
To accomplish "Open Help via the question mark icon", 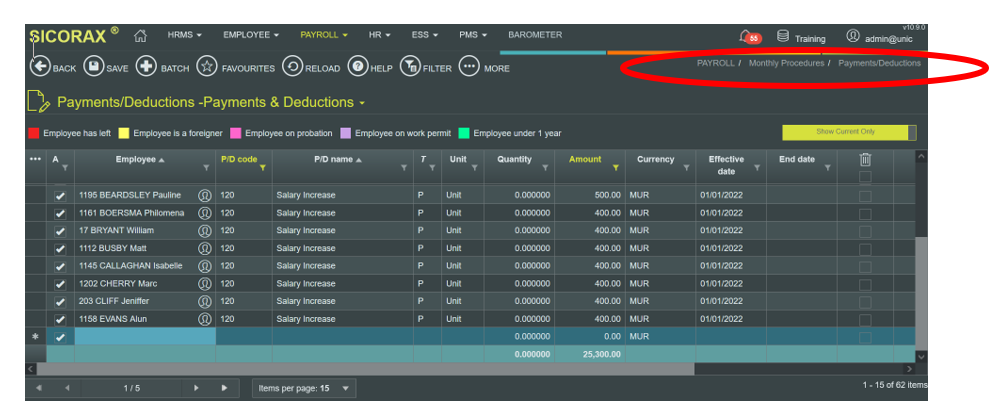I will (357, 67).
